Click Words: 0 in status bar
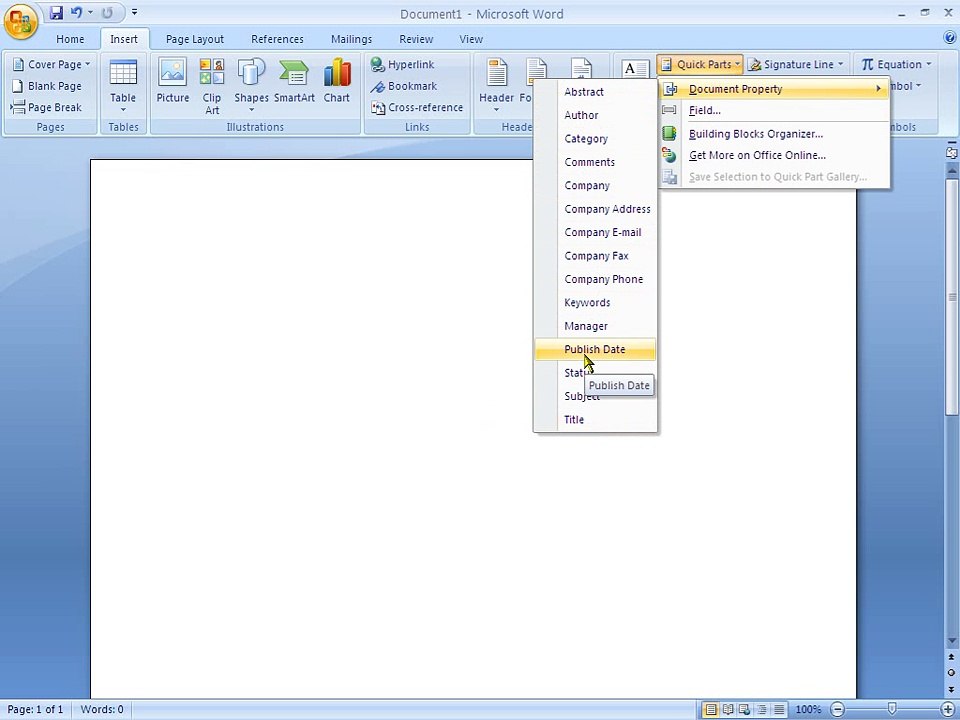Viewport: 960px width, 720px height. (102, 710)
